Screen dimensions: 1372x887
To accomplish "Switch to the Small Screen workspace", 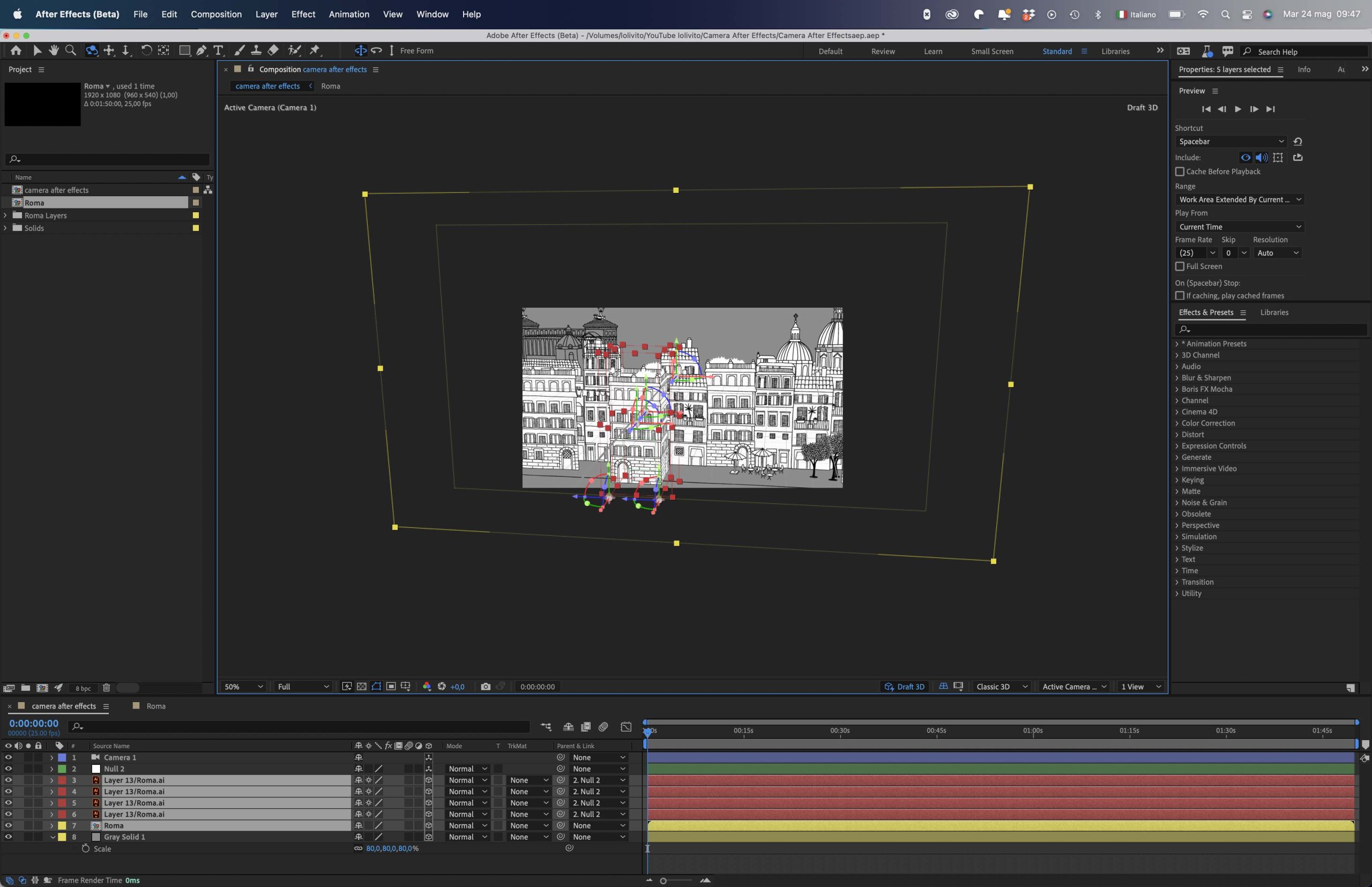I will pos(992,51).
